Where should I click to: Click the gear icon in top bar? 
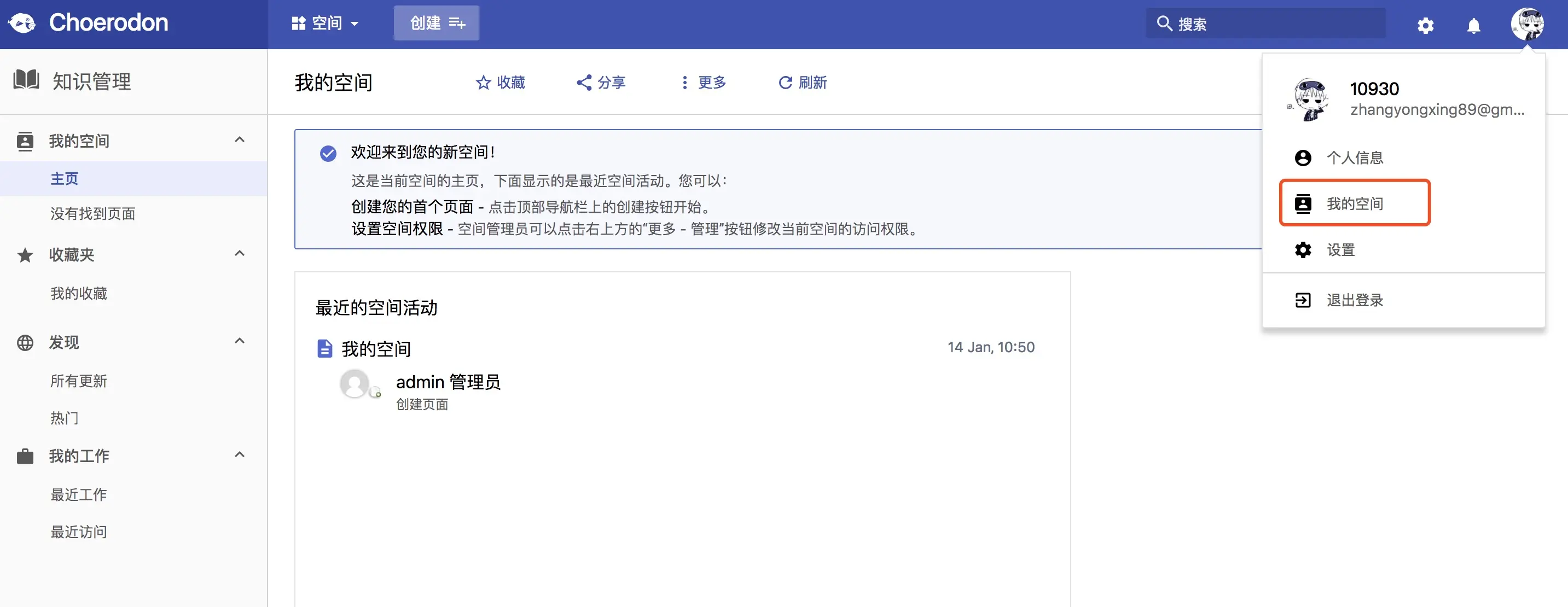click(1425, 26)
